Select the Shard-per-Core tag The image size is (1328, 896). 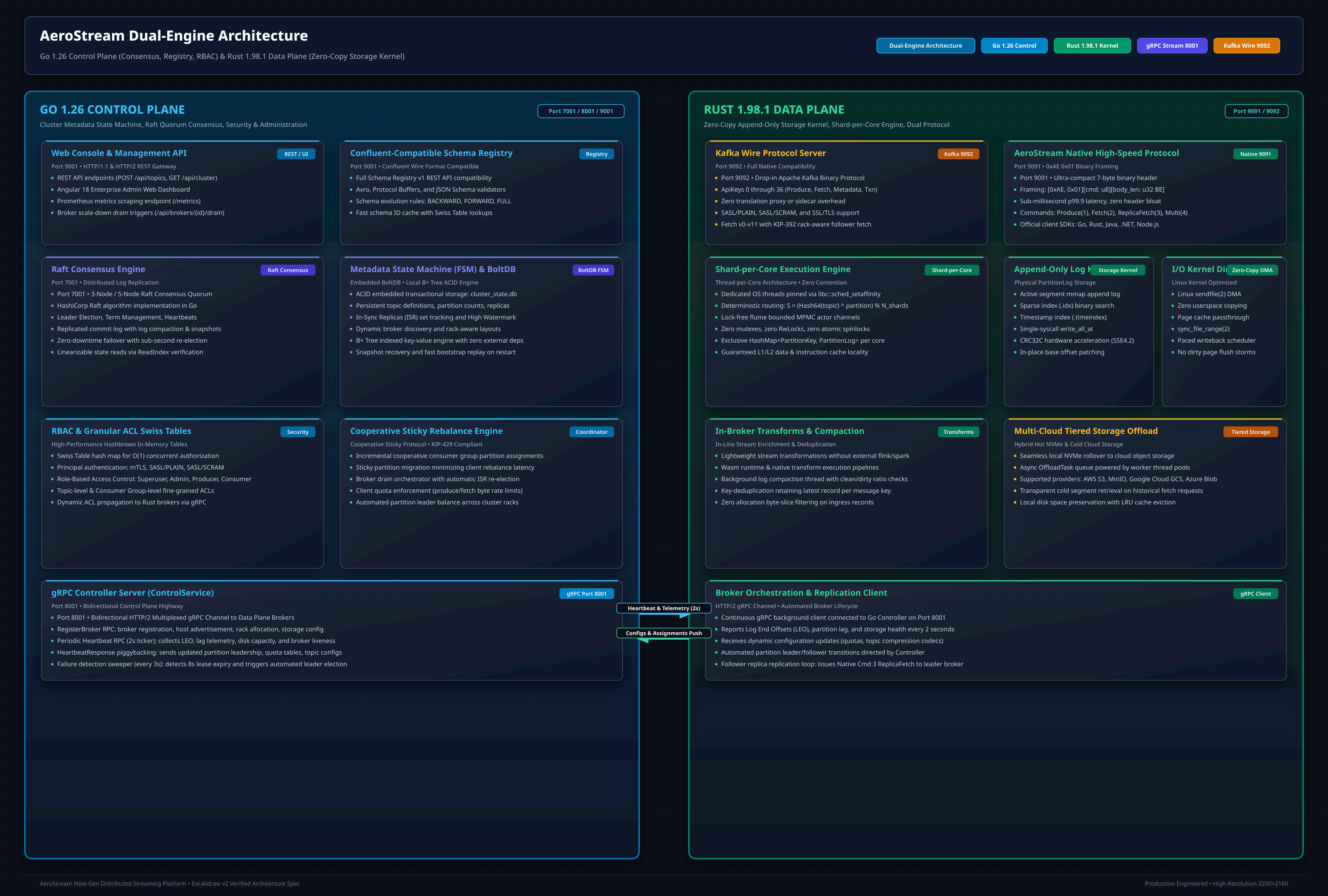point(952,270)
